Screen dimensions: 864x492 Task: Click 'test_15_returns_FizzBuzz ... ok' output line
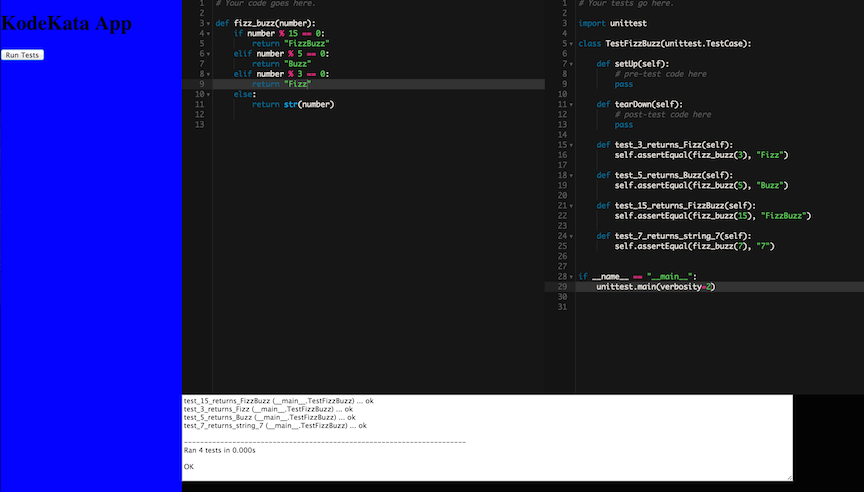279,401
